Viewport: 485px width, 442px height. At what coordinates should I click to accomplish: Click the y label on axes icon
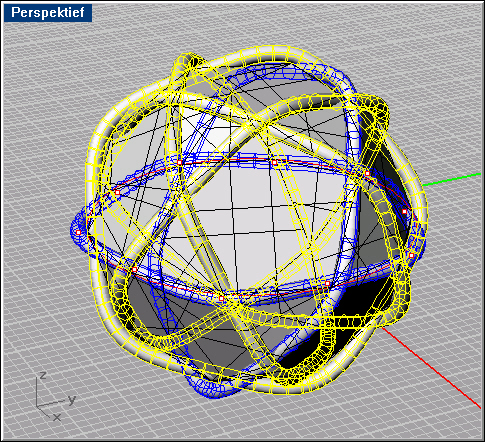[x=72, y=399]
